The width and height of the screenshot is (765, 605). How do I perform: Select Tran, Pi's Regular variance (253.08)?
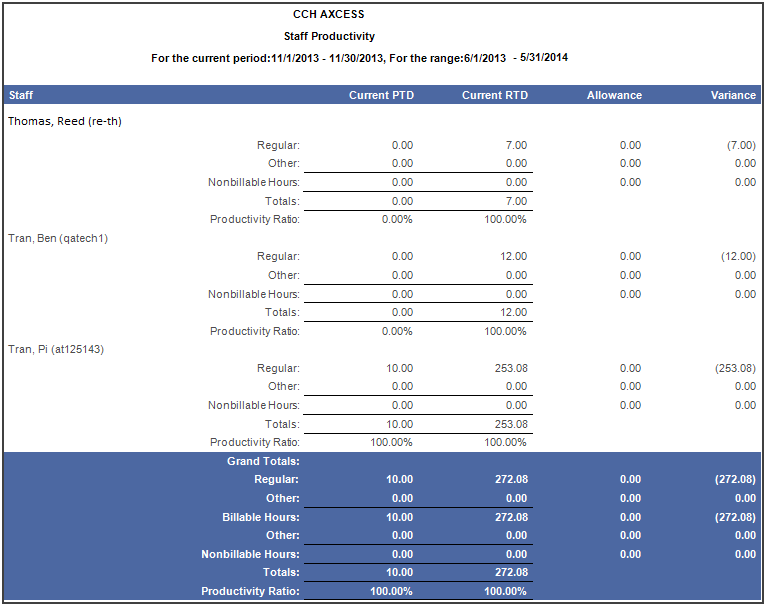coord(734,368)
